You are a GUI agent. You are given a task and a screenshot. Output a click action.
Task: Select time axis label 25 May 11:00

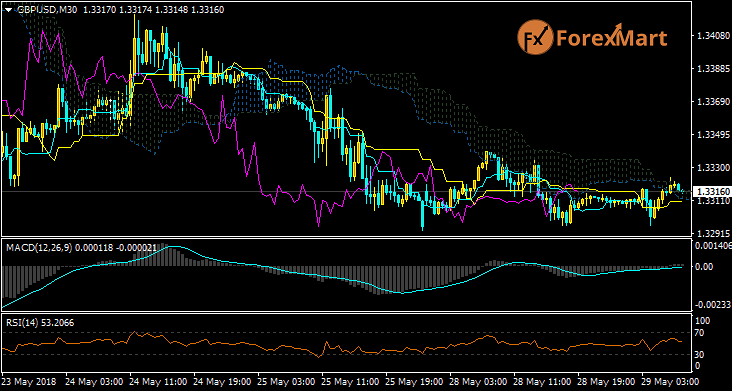pos(350,381)
